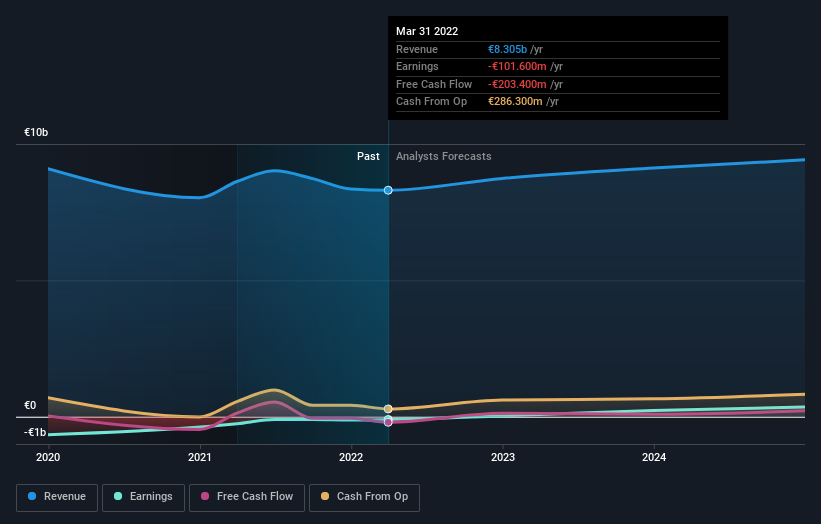Click the 2020 x-axis label
The image size is (821, 524).
coord(48,458)
